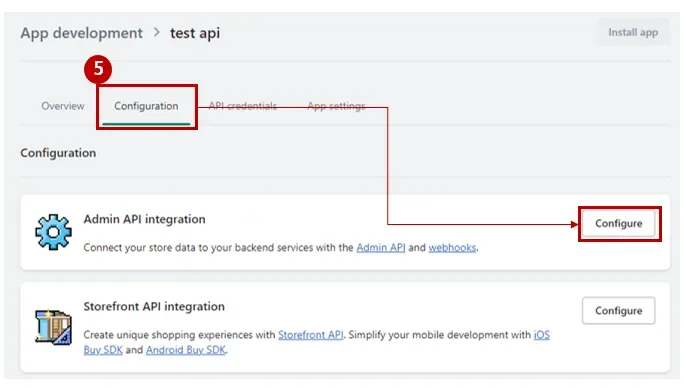Click the Storefront API storefront icon
This screenshot has width=684, height=388.
(x=53, y=327)
